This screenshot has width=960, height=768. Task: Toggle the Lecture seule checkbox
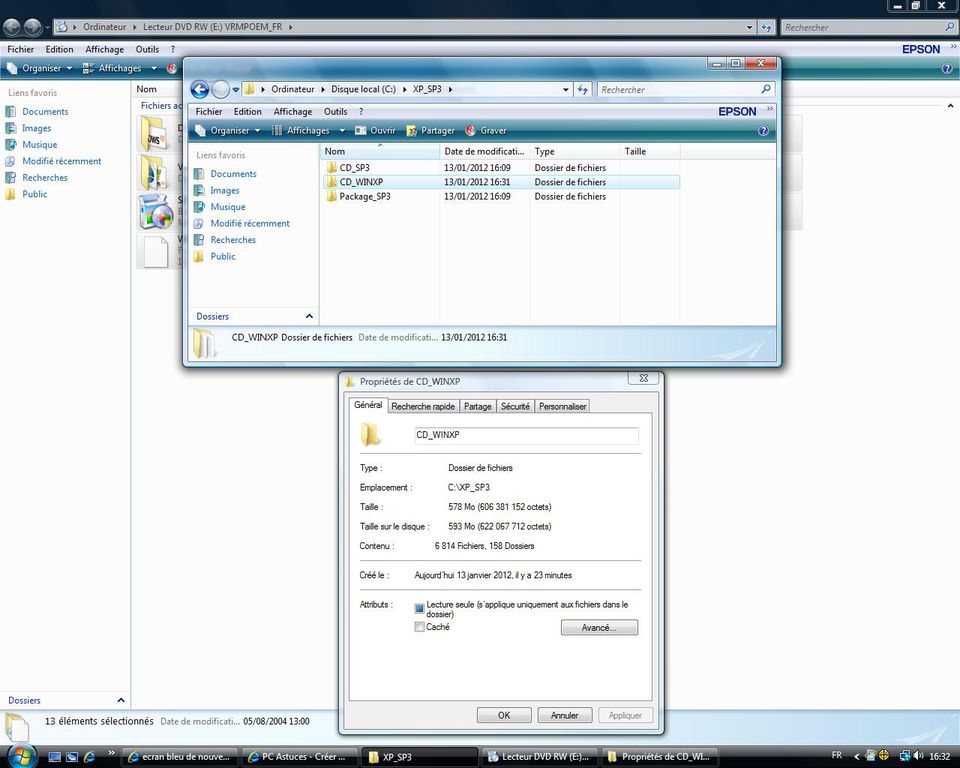420,608
